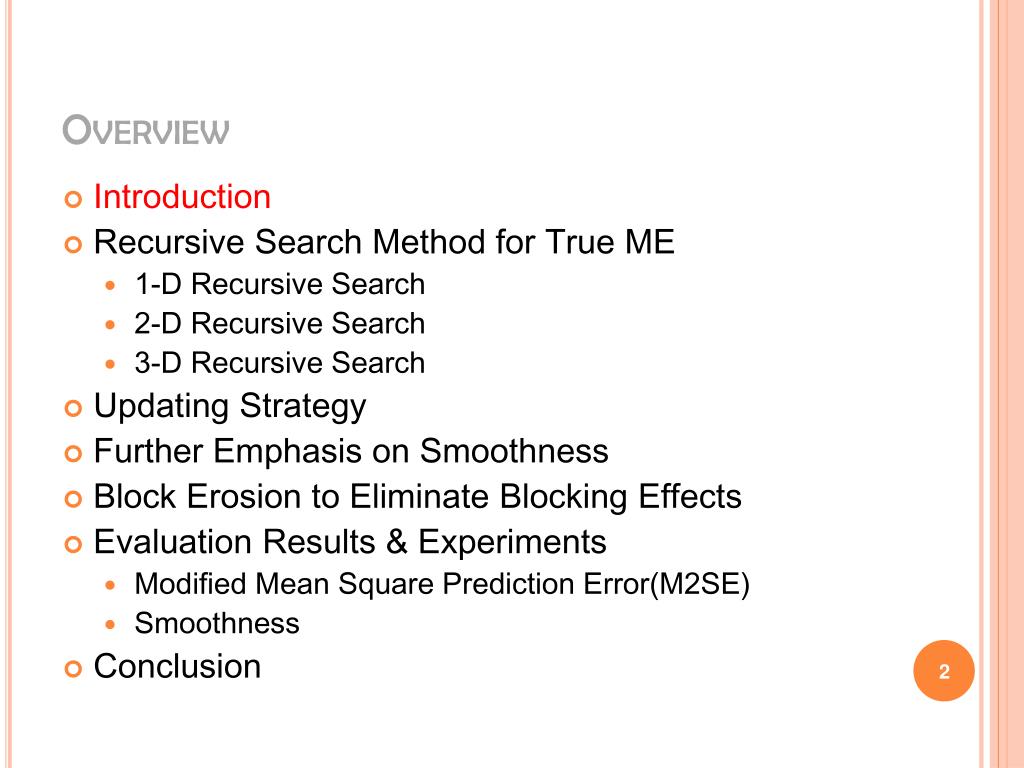Click the ring bullet beside Conclusion
The image size is (1024, 768).
click(x=74, y=669)
